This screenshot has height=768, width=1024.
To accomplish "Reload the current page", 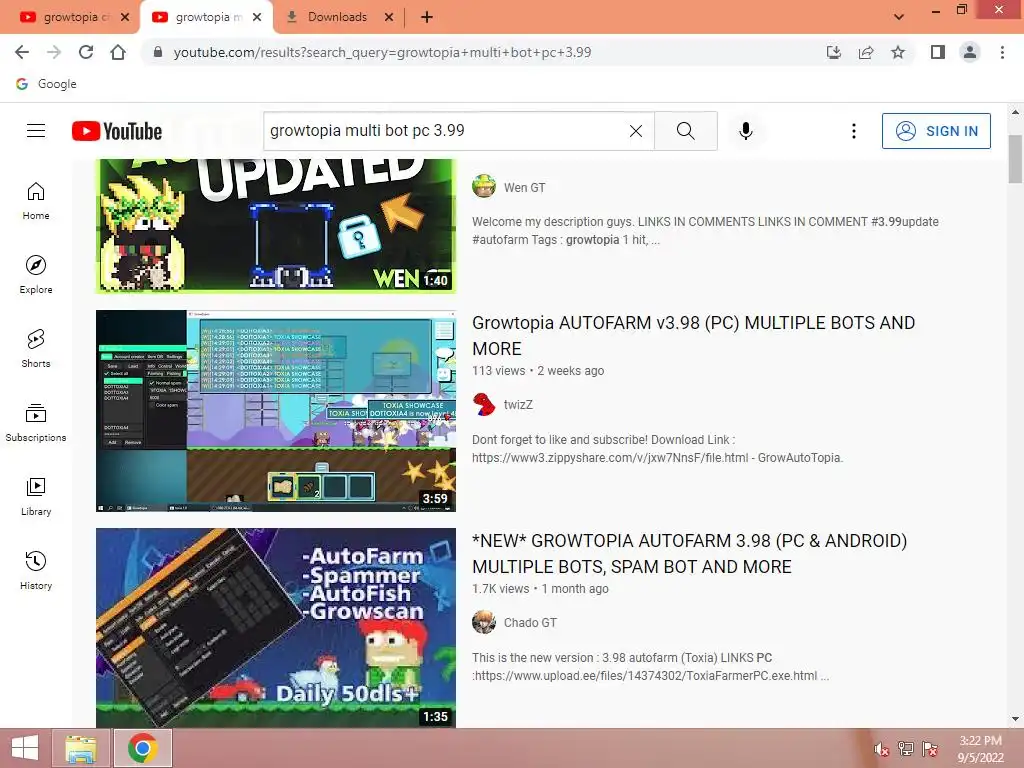I will pos(86,52).
